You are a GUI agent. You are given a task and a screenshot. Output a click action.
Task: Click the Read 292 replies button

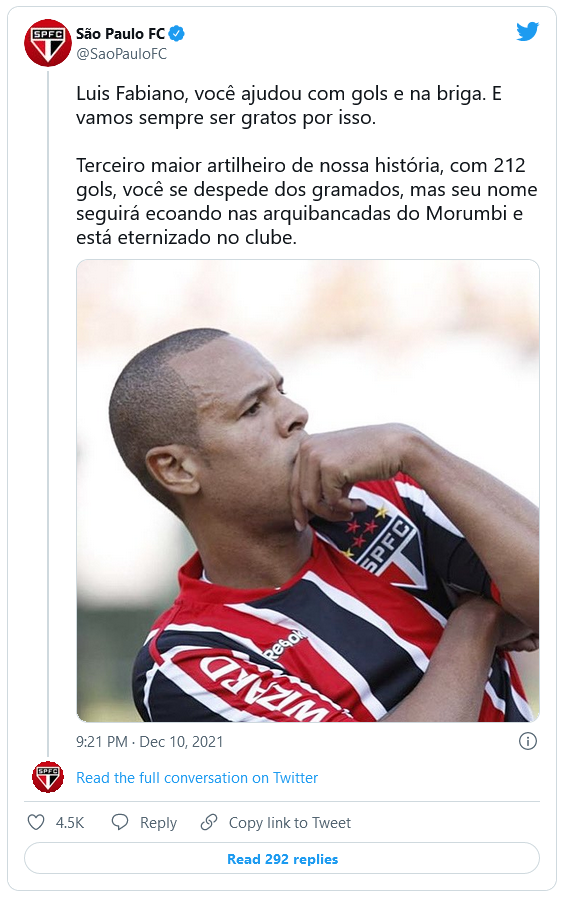281,858
